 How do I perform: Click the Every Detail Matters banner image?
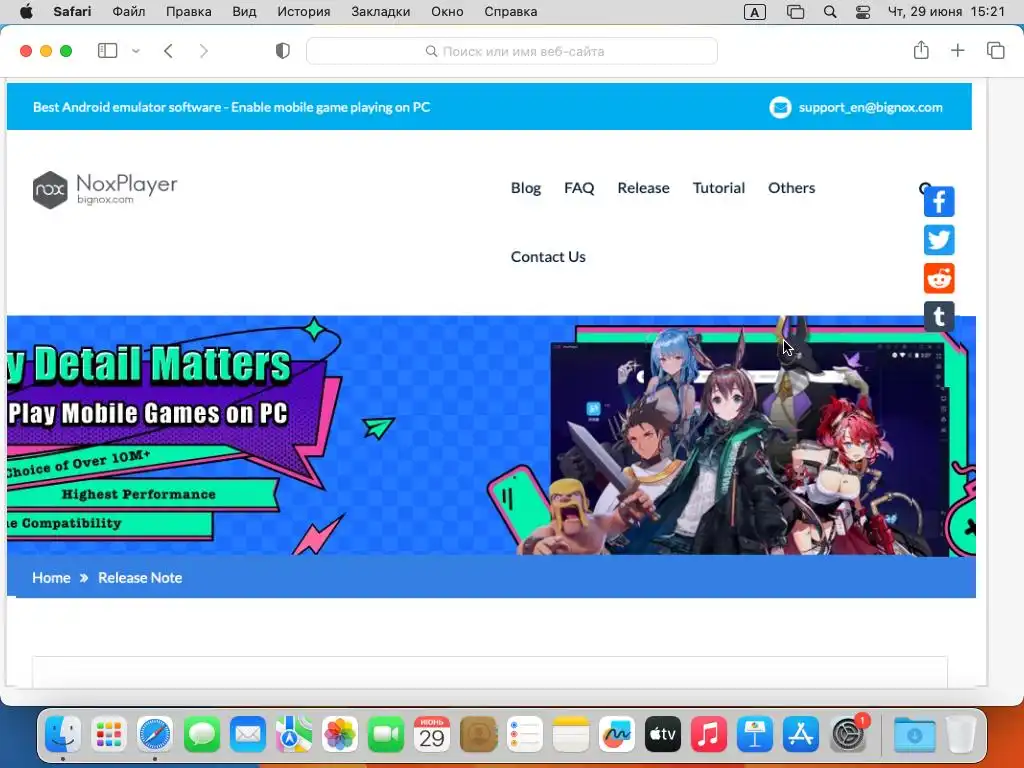tap(491, 436)
